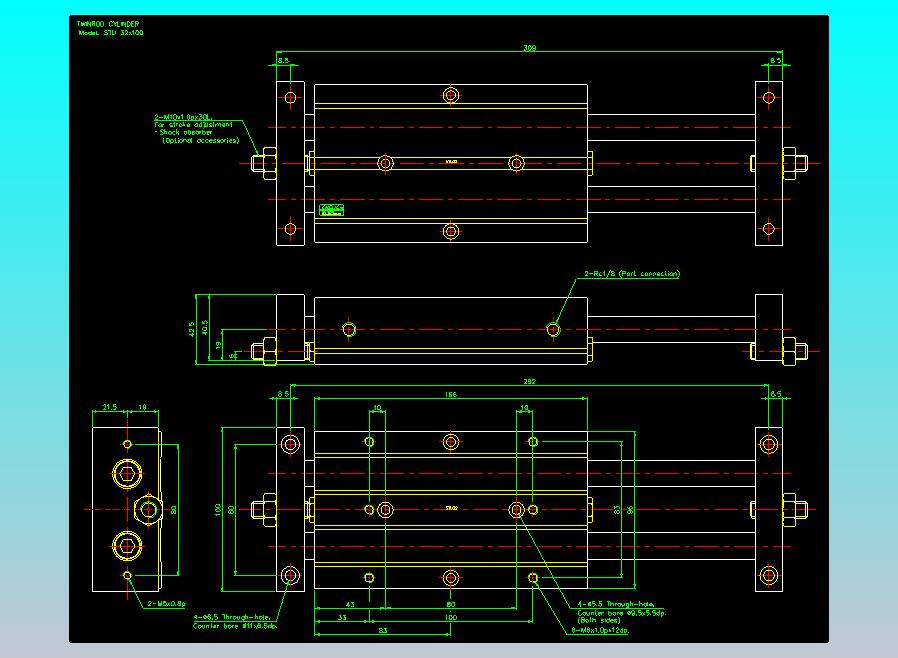This screenshot has height=658, width=898.
Task: Select the upper hex socket bolt in end view
Action: (127, 474)
